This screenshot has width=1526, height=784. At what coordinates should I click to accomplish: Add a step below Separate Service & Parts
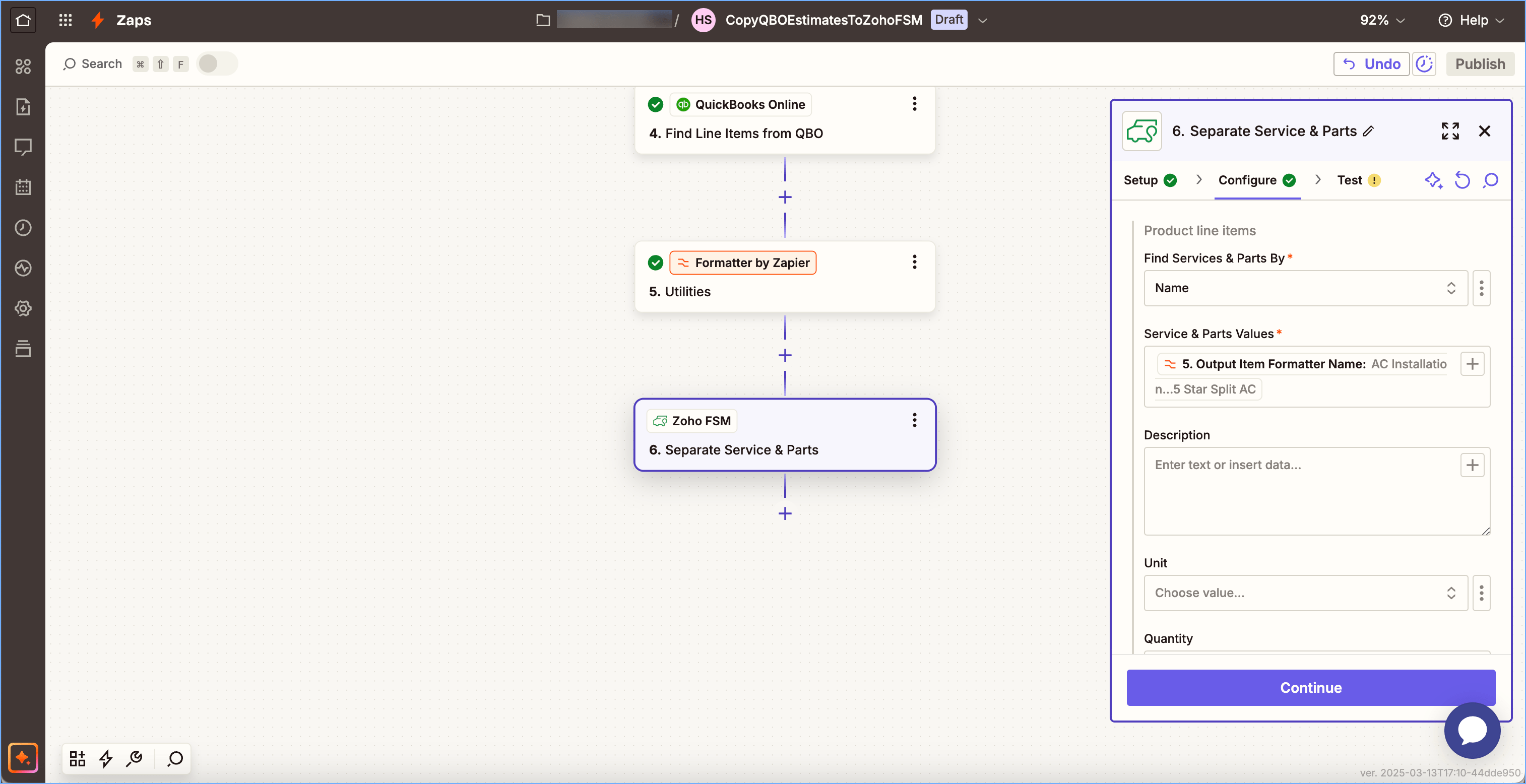click(x=785, y=513)
